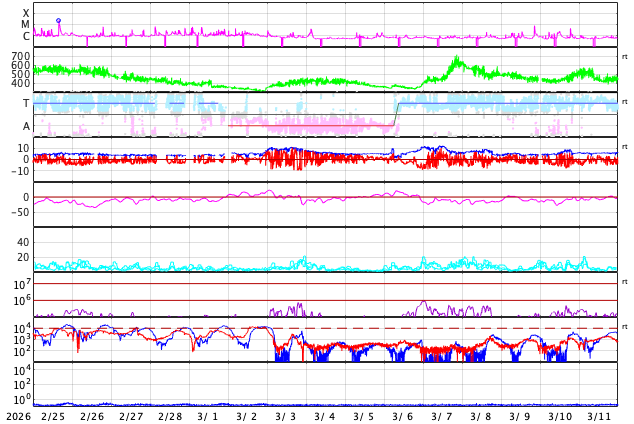Click the marker right of green panel
Screen dimensions: 634x424
point(624,57)
